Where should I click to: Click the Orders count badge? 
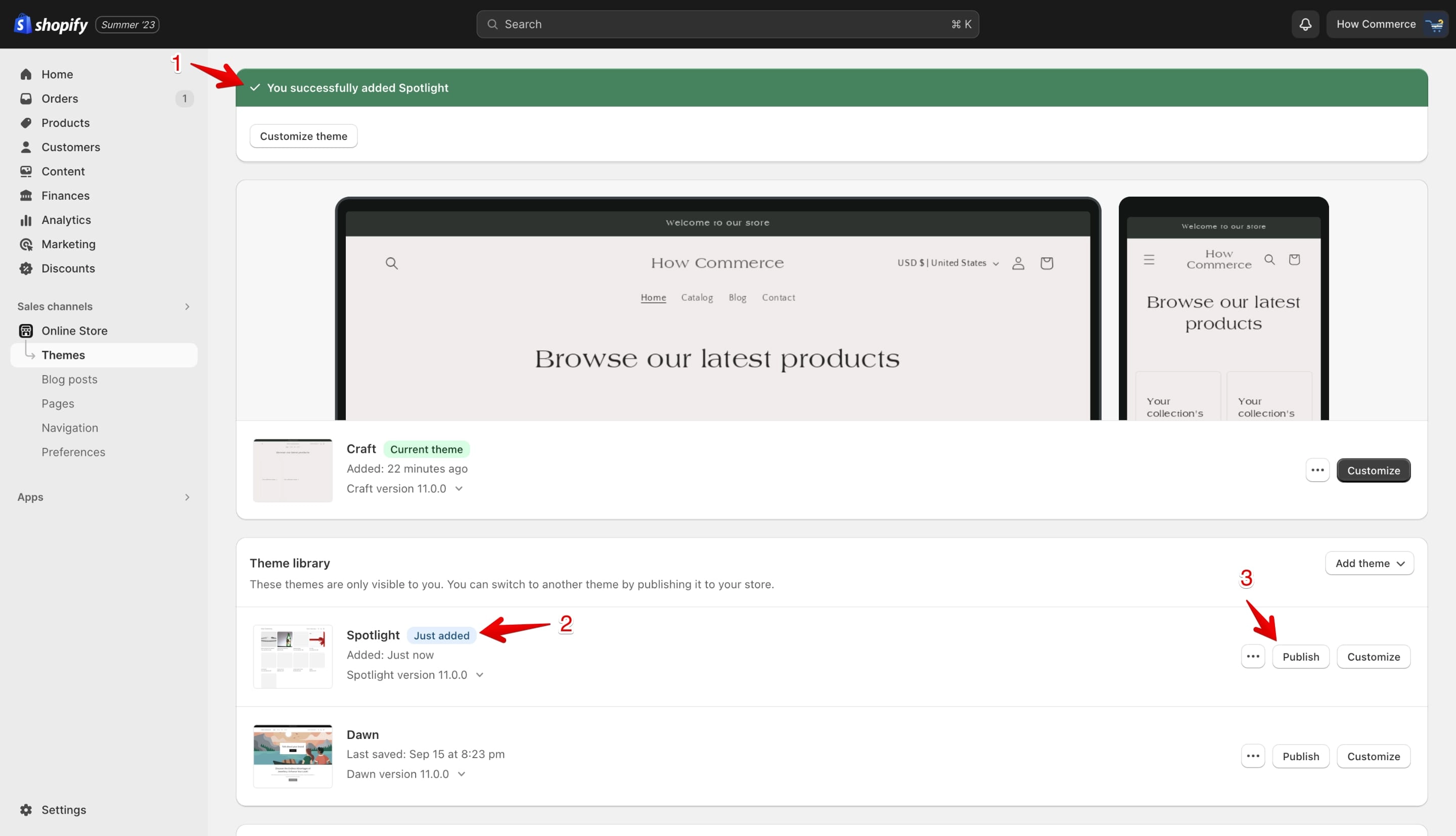pos(185,98)
